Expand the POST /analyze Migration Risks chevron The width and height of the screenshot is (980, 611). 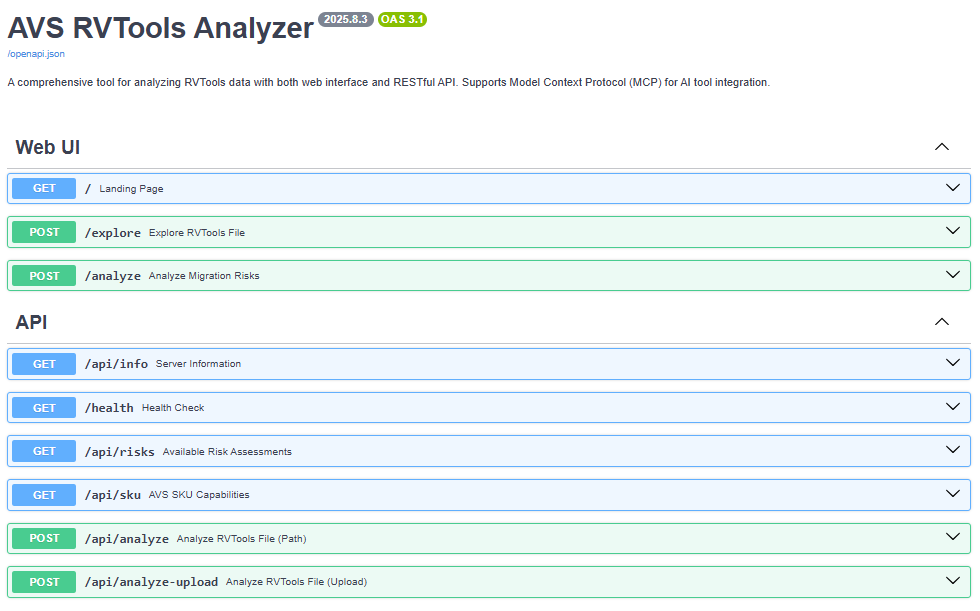(952, 275)
